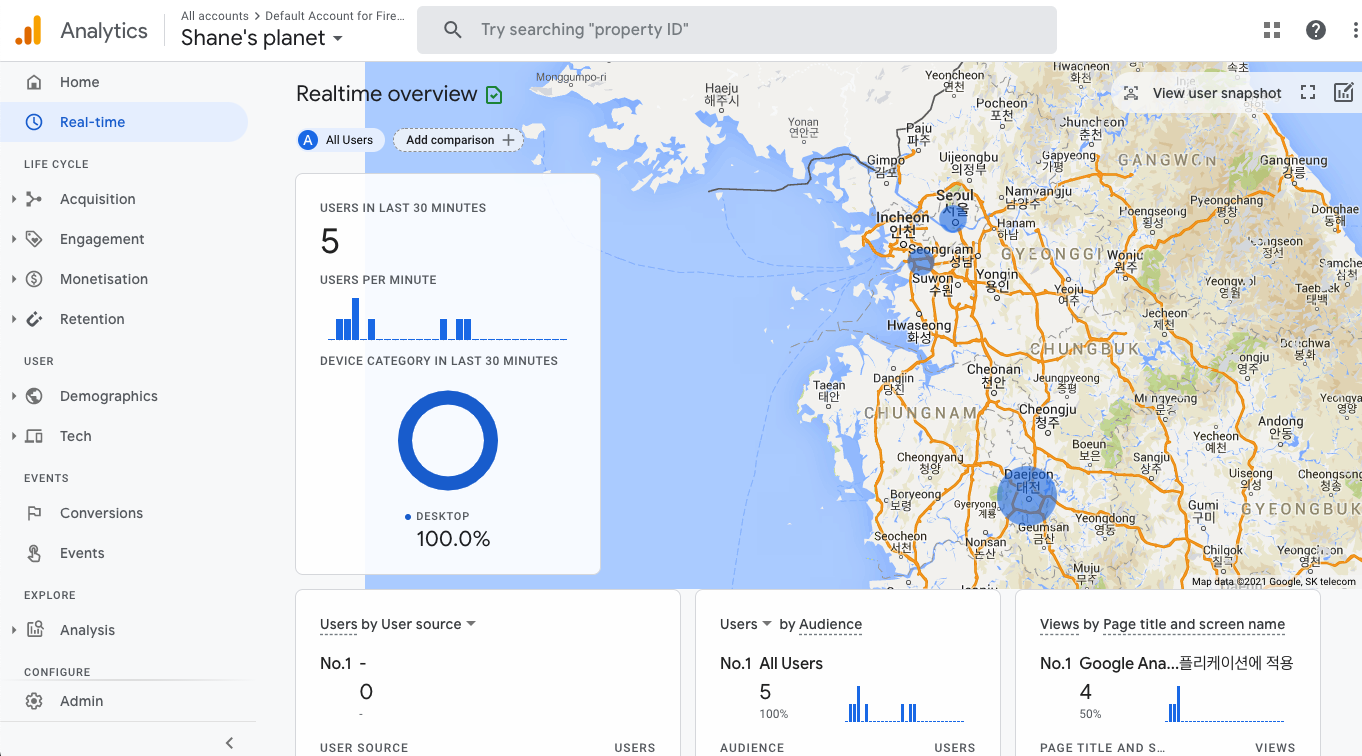
Task: Open the three-dot more options menu
Action: 1355,30
